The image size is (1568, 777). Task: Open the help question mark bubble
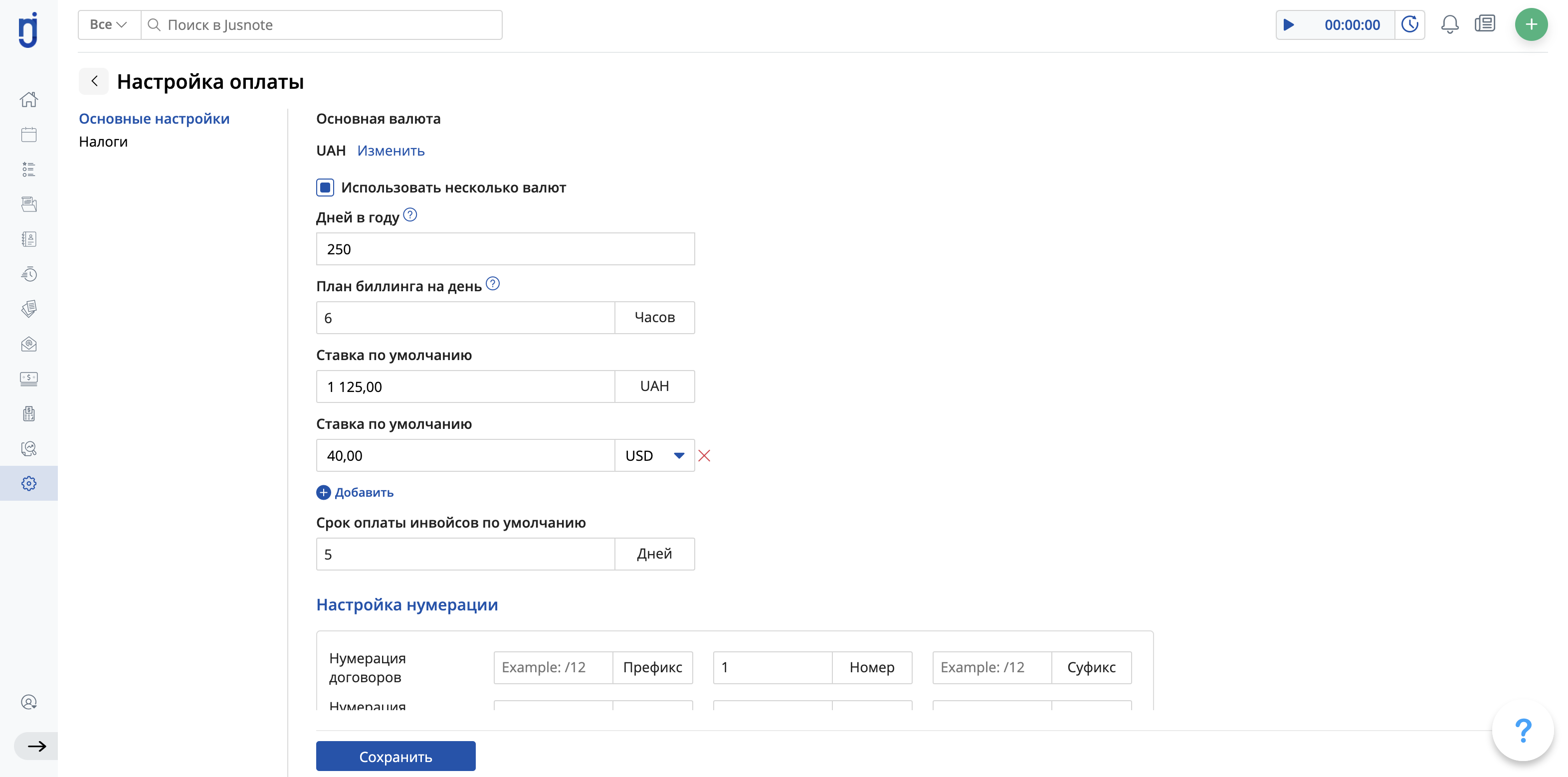click(x=1523, y=730)
